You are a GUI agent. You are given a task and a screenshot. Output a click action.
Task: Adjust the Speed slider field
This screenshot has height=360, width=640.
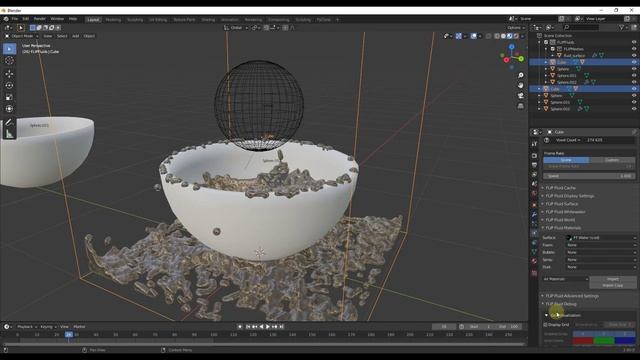click(589, 176)
